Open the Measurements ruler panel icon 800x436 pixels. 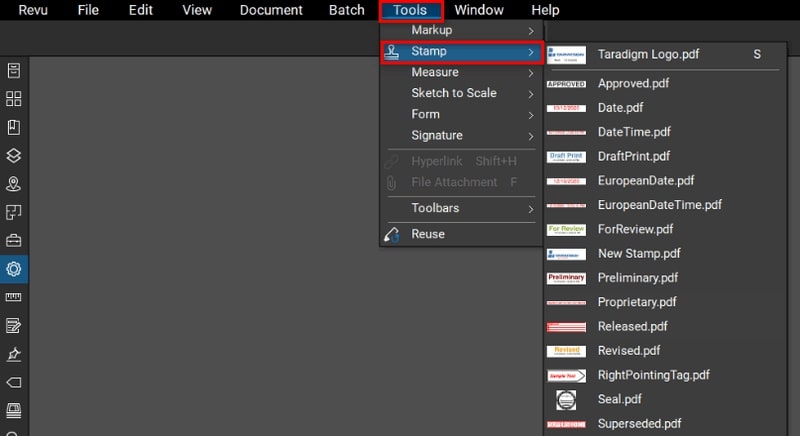coord(14,297)
